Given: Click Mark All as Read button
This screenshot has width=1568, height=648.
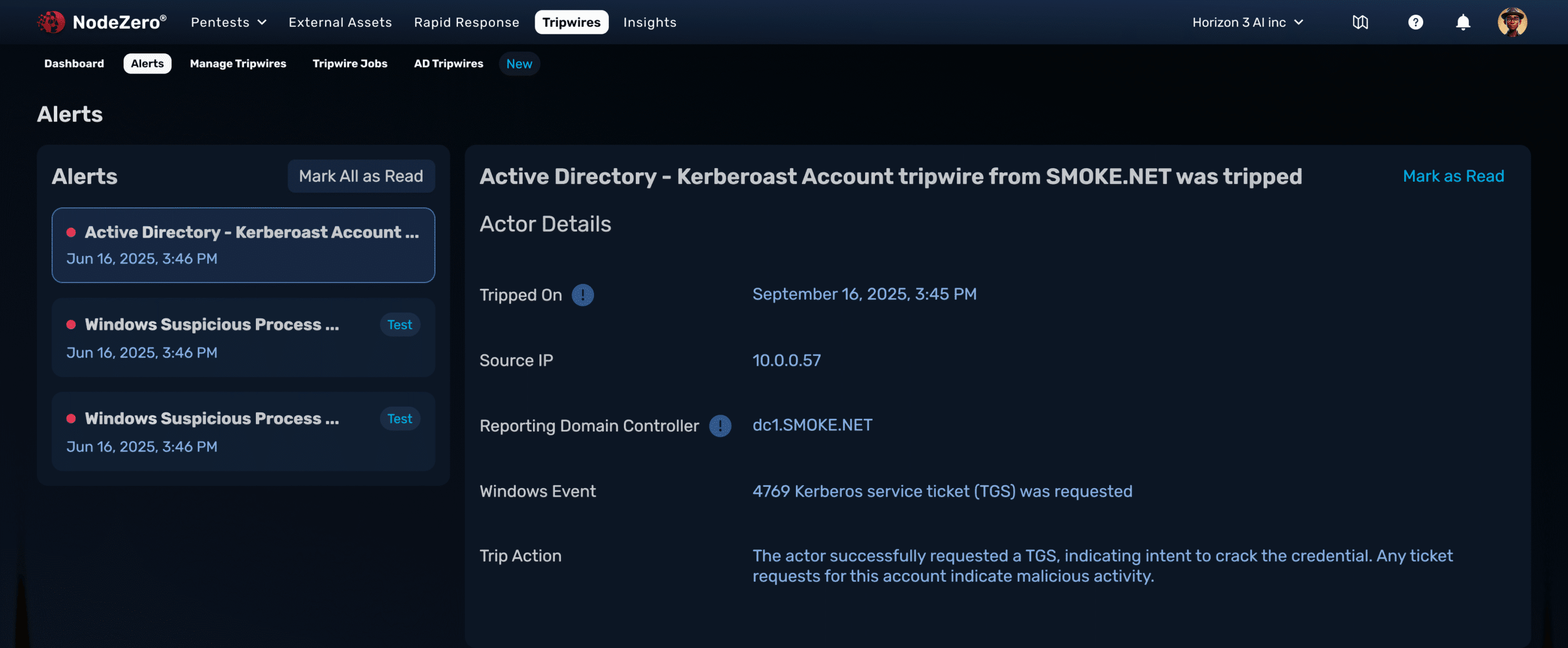Looking at the screenshot, I should point(361,176).
